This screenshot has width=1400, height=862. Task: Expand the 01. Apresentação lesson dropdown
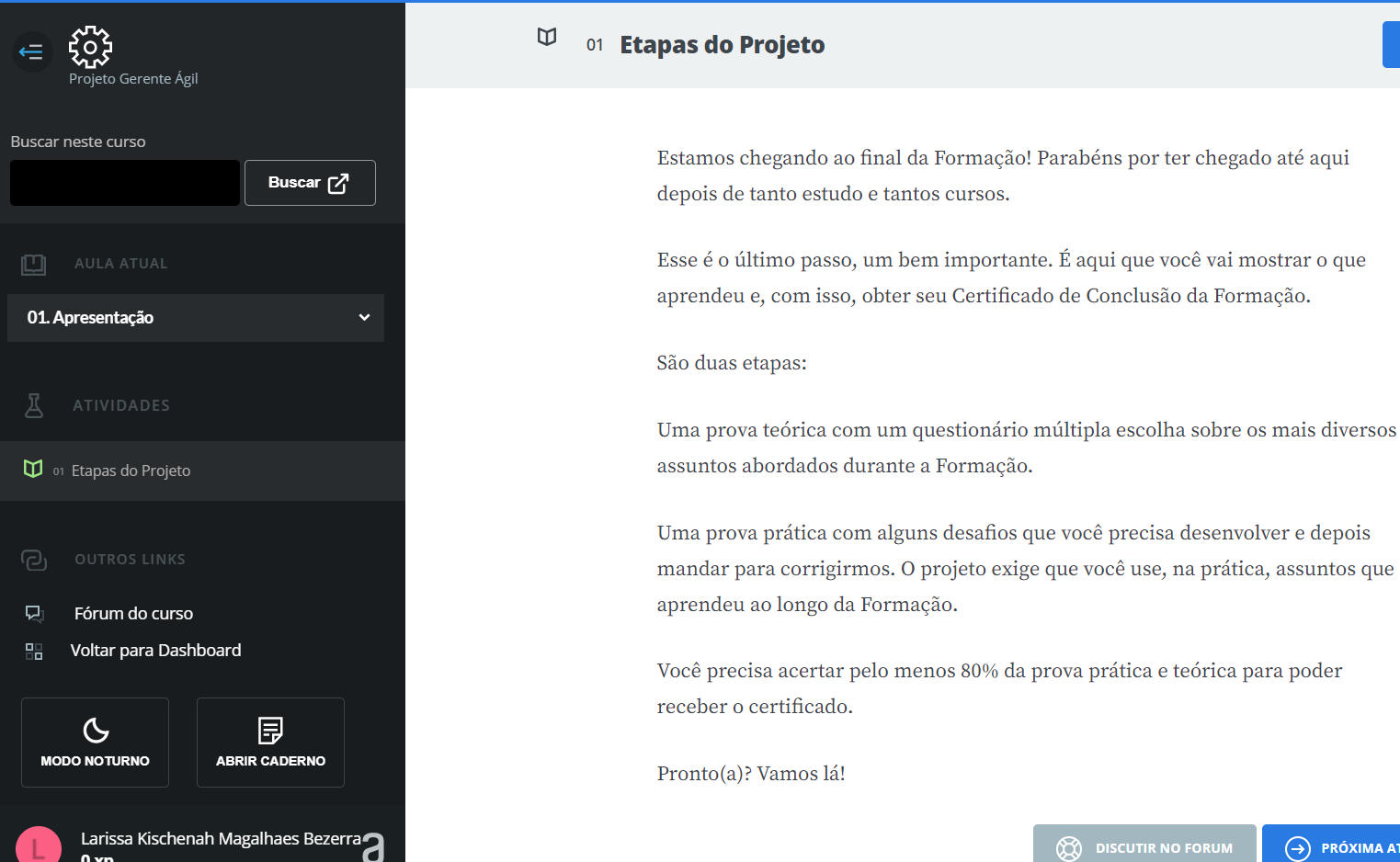(x=196, y=318)
